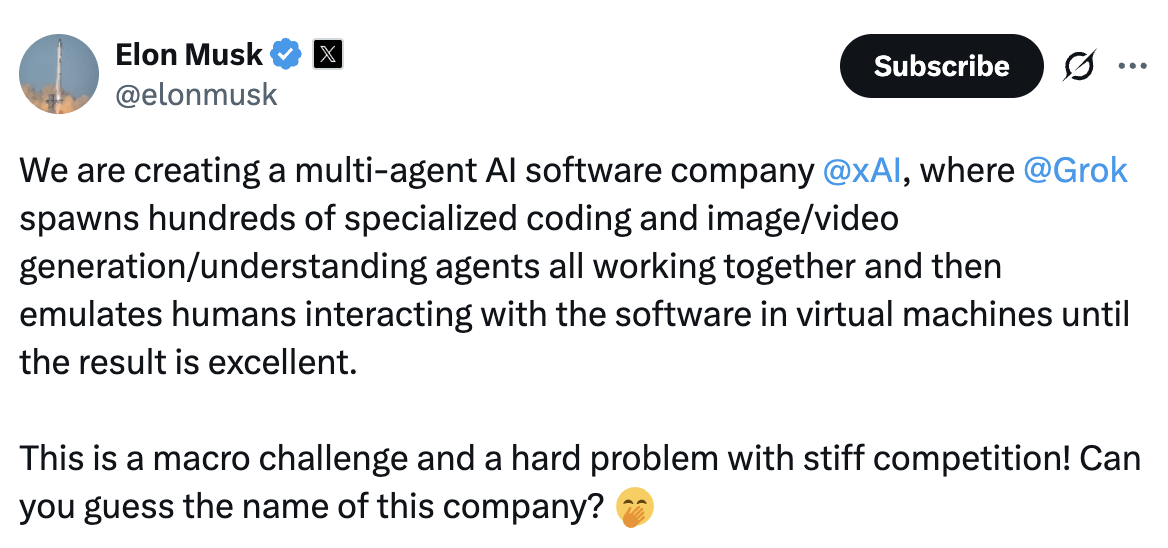Open the @xAI mention link
1168x548 pixels.
click(862, 171)
